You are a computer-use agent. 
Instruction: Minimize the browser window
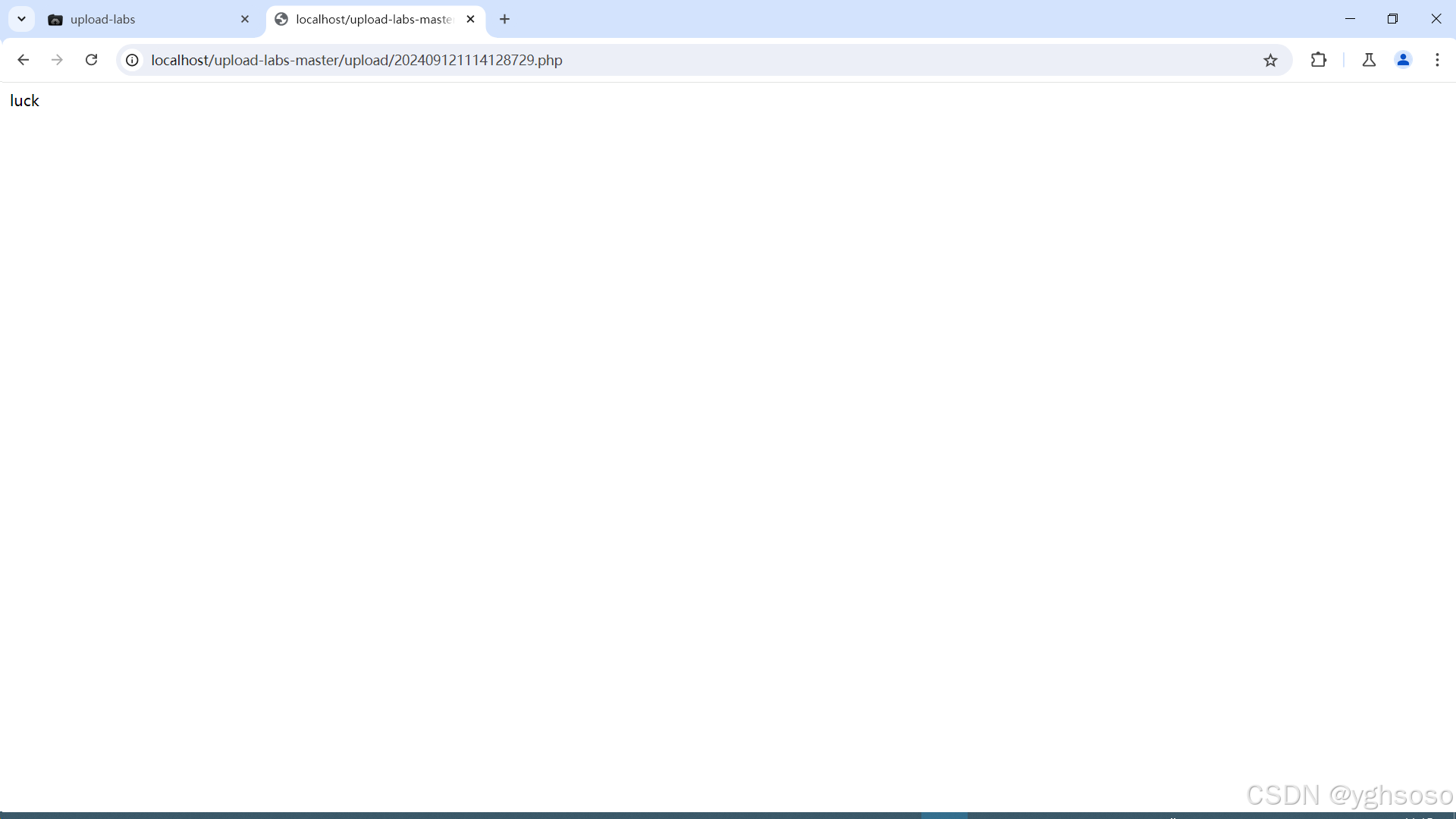pyautogui.click(x=1350, y=19)
